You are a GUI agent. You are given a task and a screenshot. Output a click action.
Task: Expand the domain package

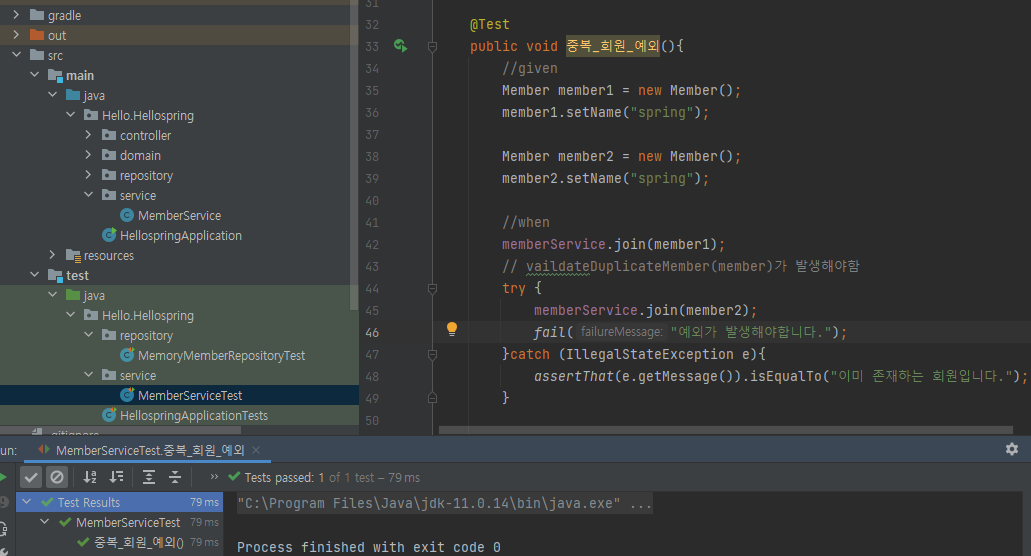(88, 155)
